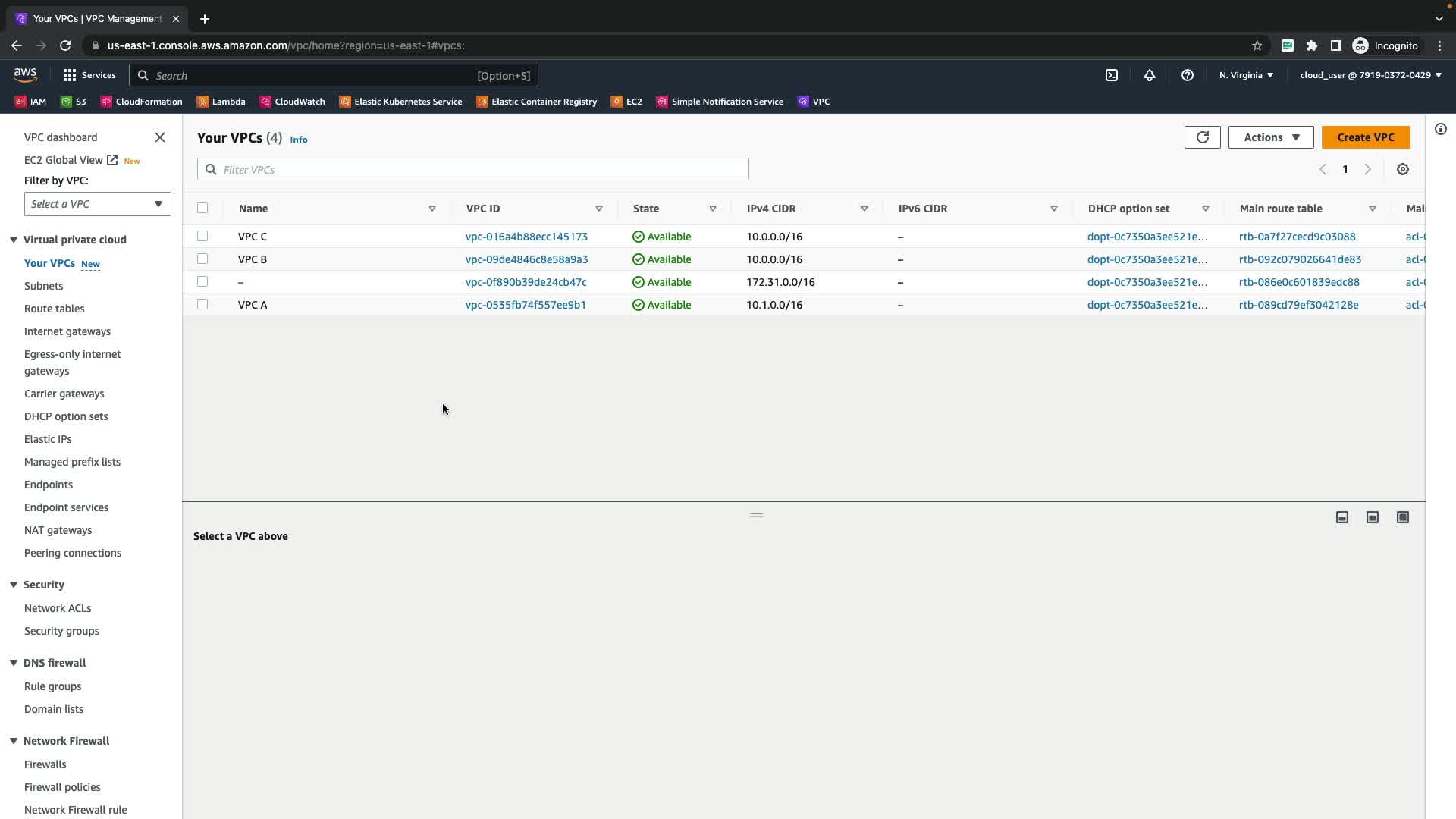Open the Actions dropdown

coord(1270,137)
